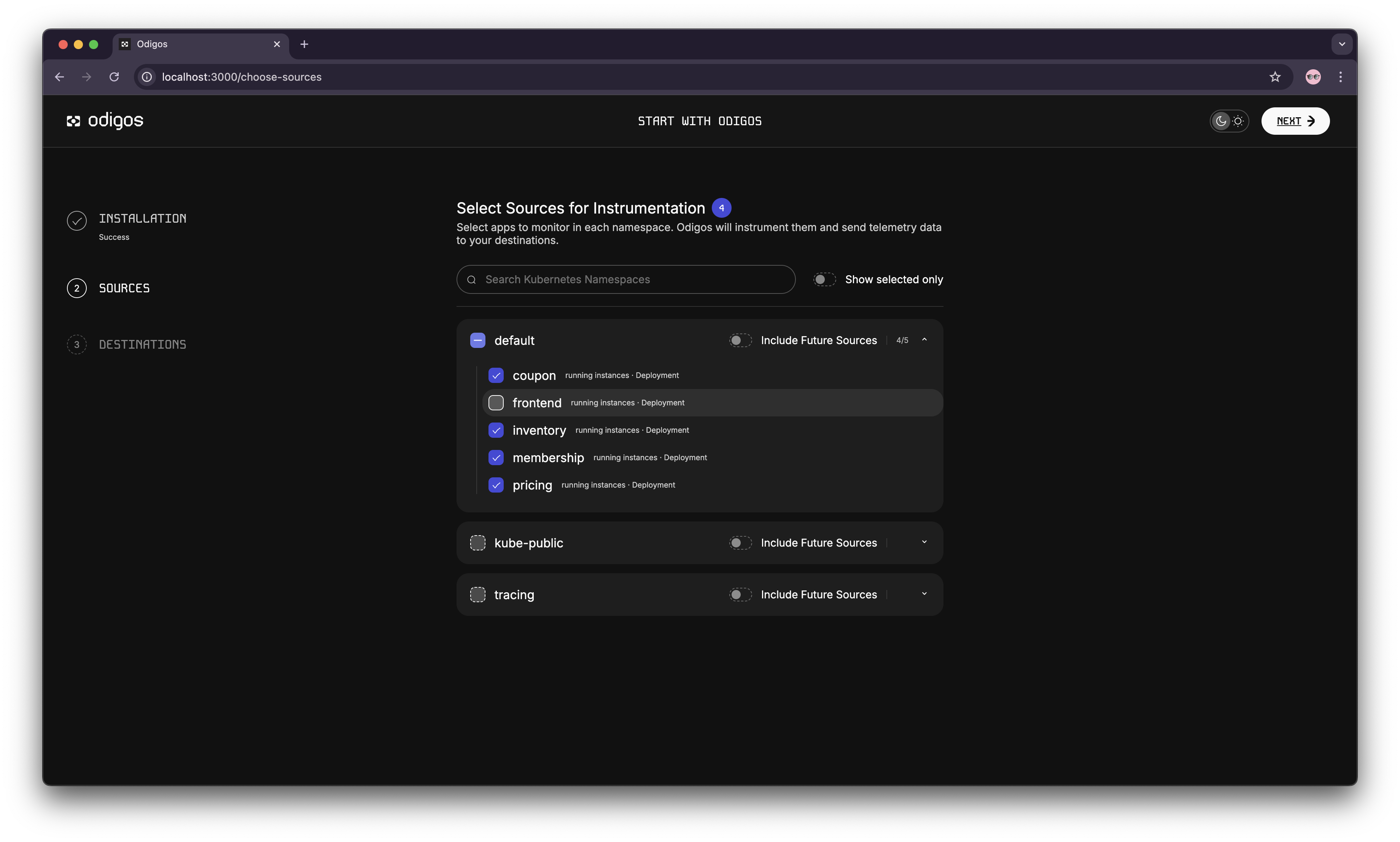Click the Installation success checkmark icon
1400x842 pixels.
tap(76, 221)
